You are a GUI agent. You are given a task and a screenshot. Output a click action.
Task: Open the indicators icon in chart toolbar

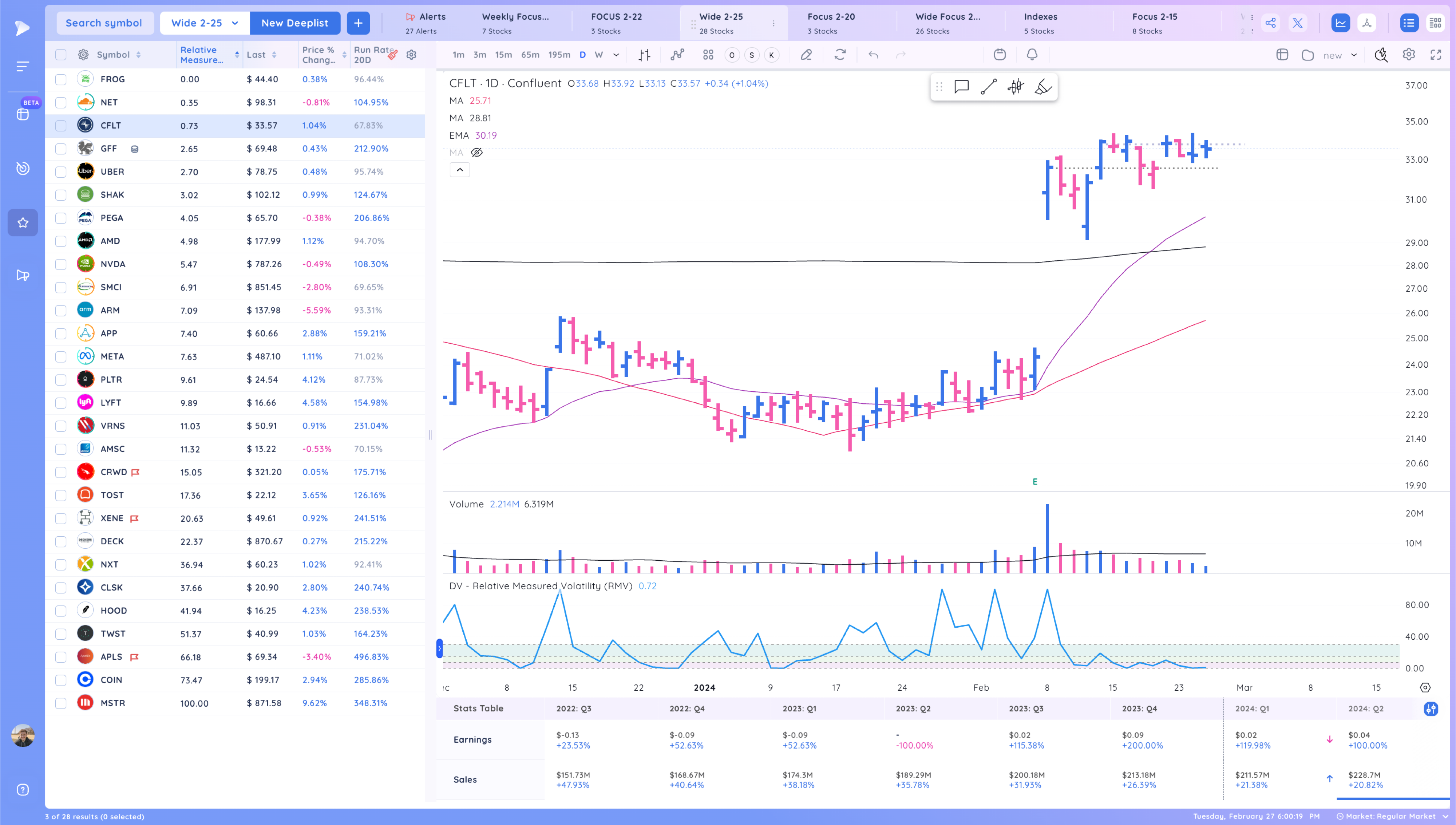pos(677,55)
